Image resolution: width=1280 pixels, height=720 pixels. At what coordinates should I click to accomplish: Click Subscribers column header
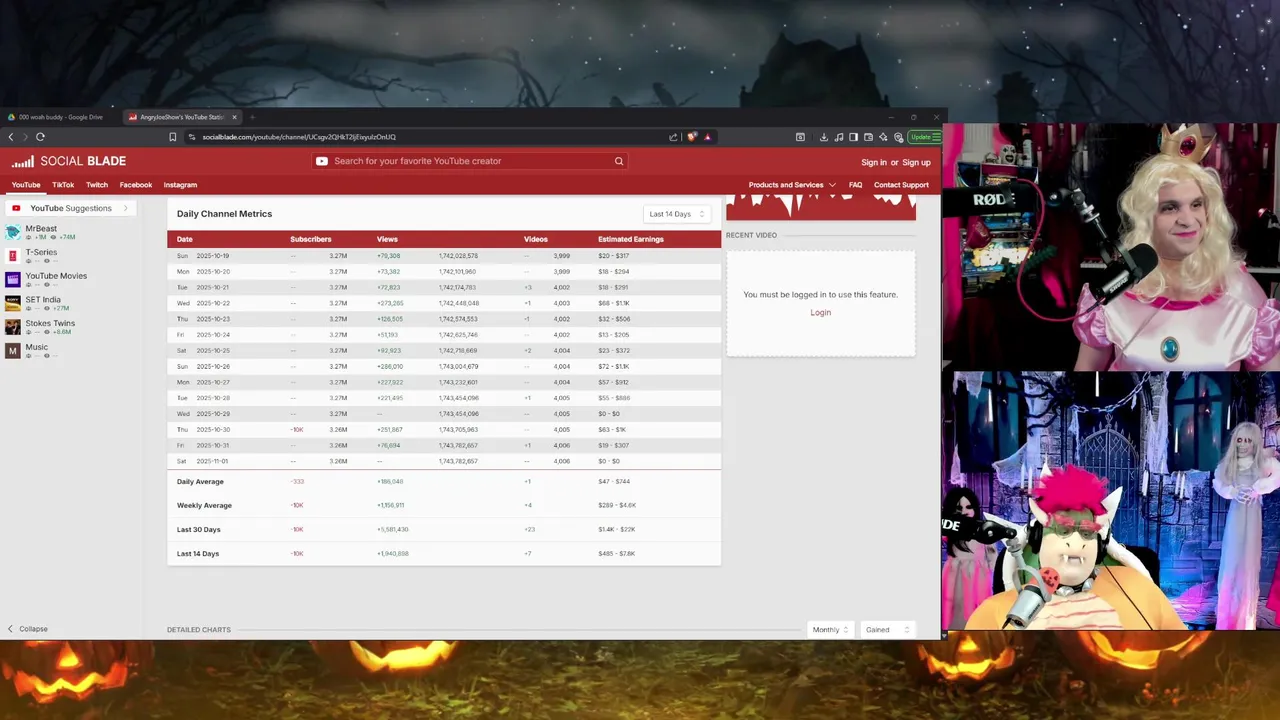coord(310,239)
